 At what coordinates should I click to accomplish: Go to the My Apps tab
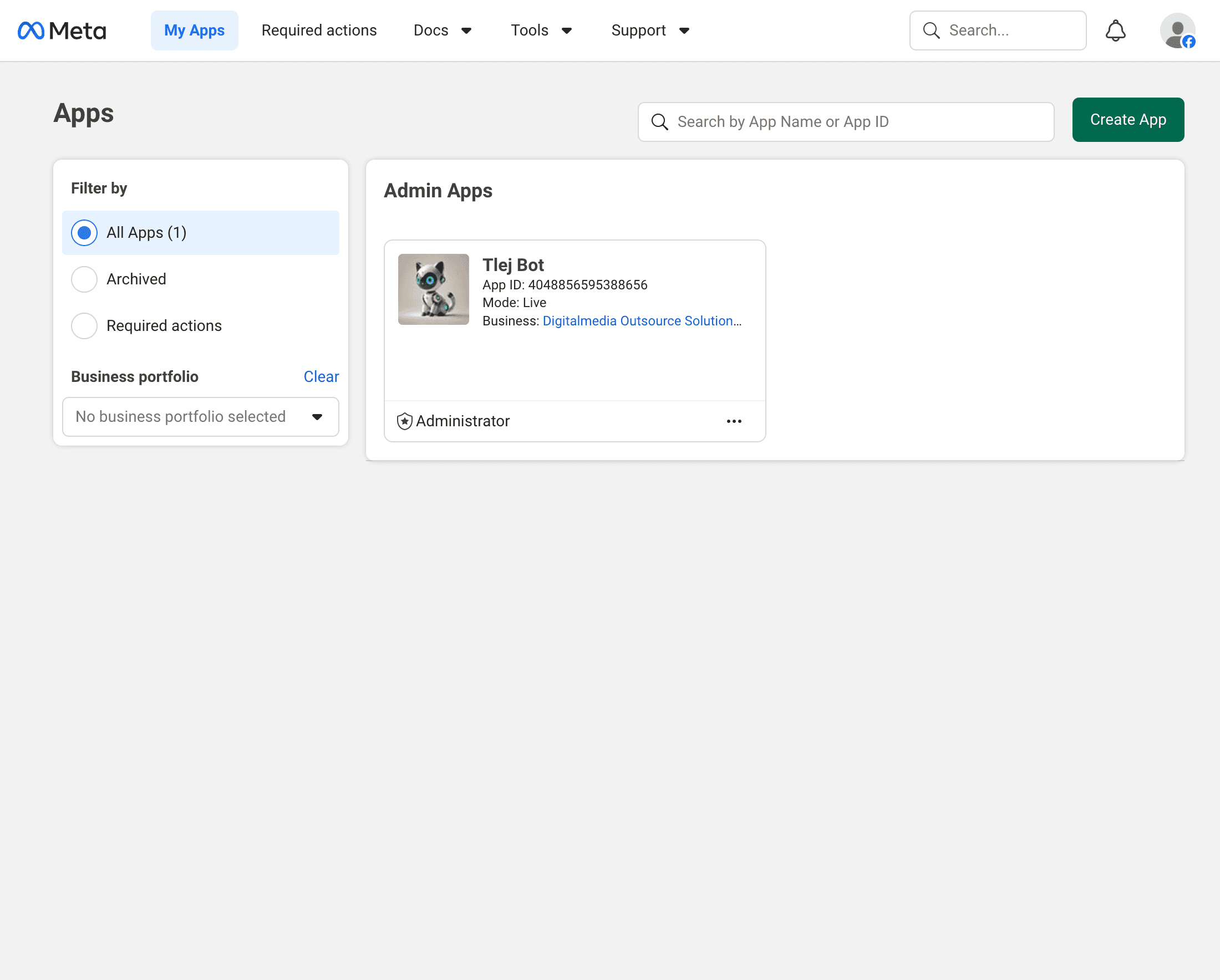[194, 30]
